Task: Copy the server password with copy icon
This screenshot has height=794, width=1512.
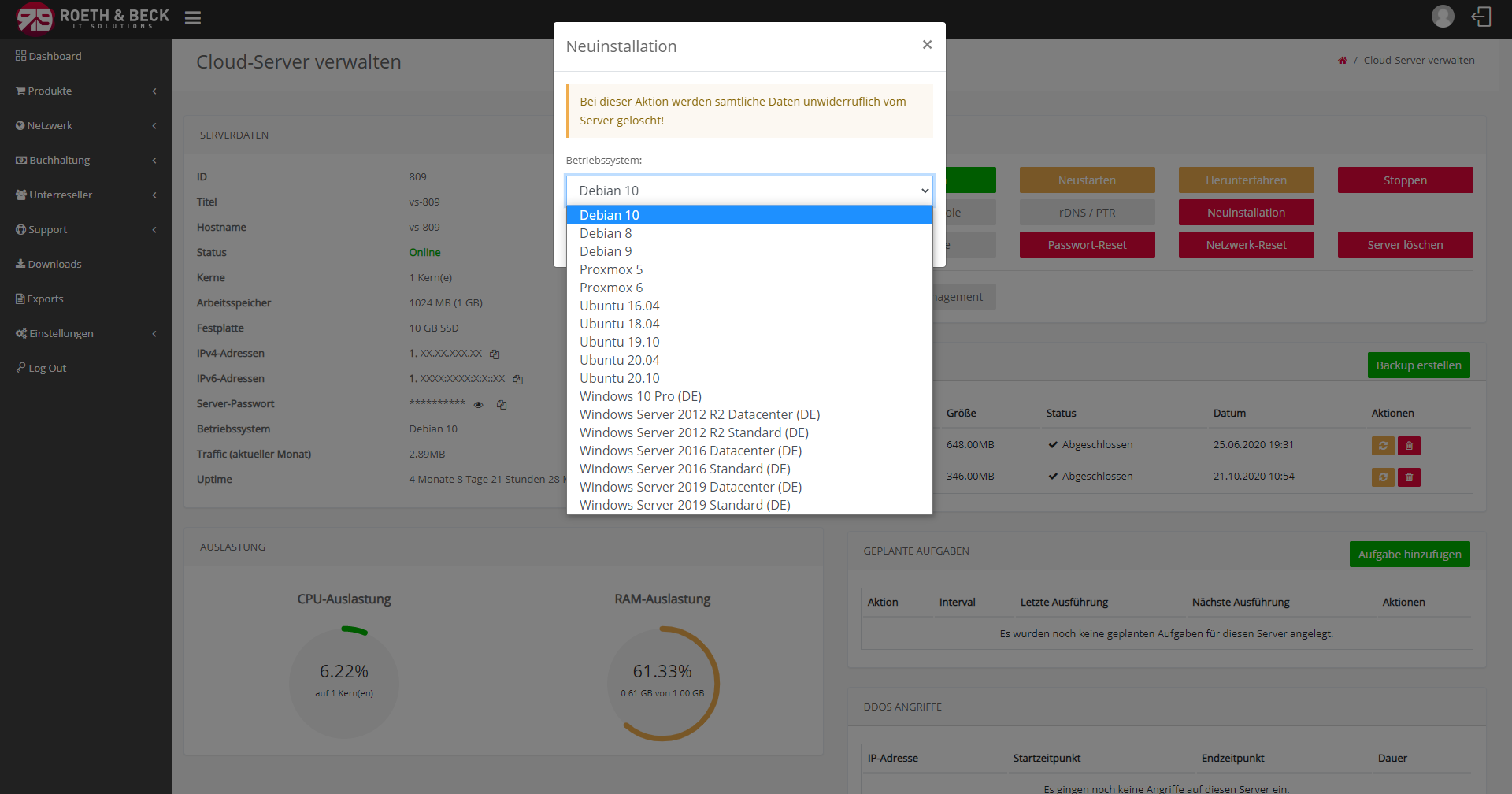Action: tap(502, 405)
